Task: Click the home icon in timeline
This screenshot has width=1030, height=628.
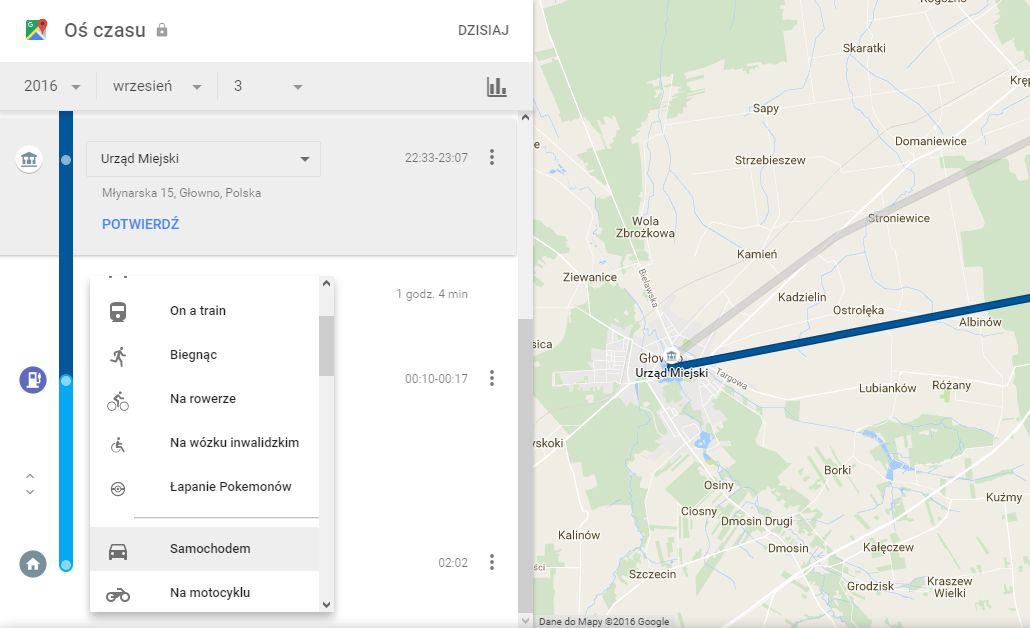Action: coord(33,564)
